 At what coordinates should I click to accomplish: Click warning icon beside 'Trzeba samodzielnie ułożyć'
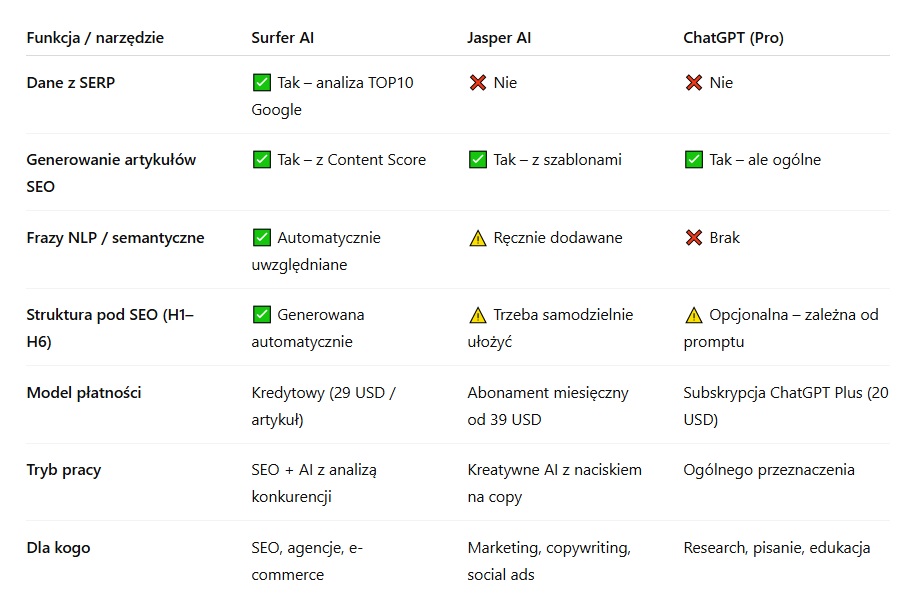pos(477,315)
